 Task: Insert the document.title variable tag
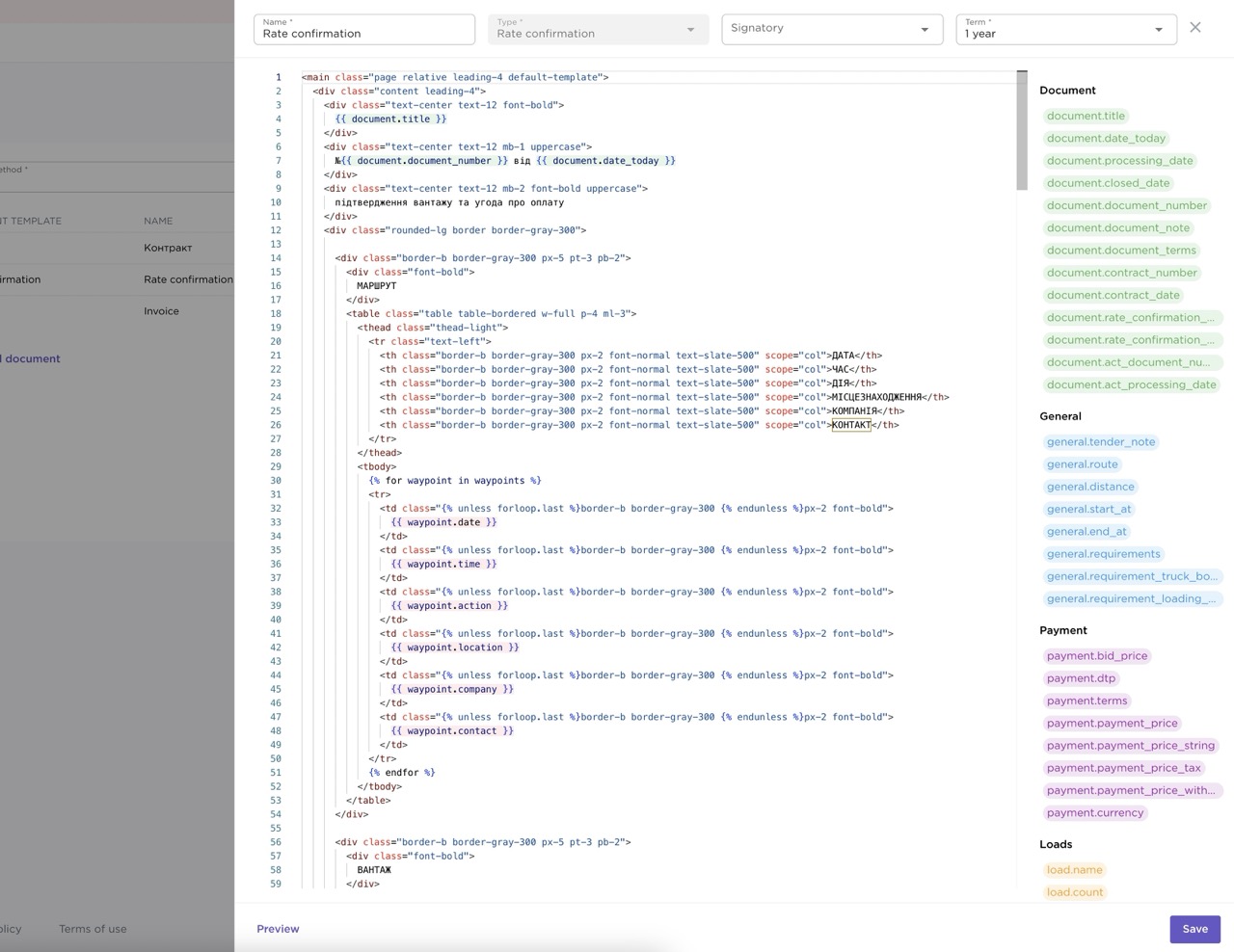[1086, 116]
